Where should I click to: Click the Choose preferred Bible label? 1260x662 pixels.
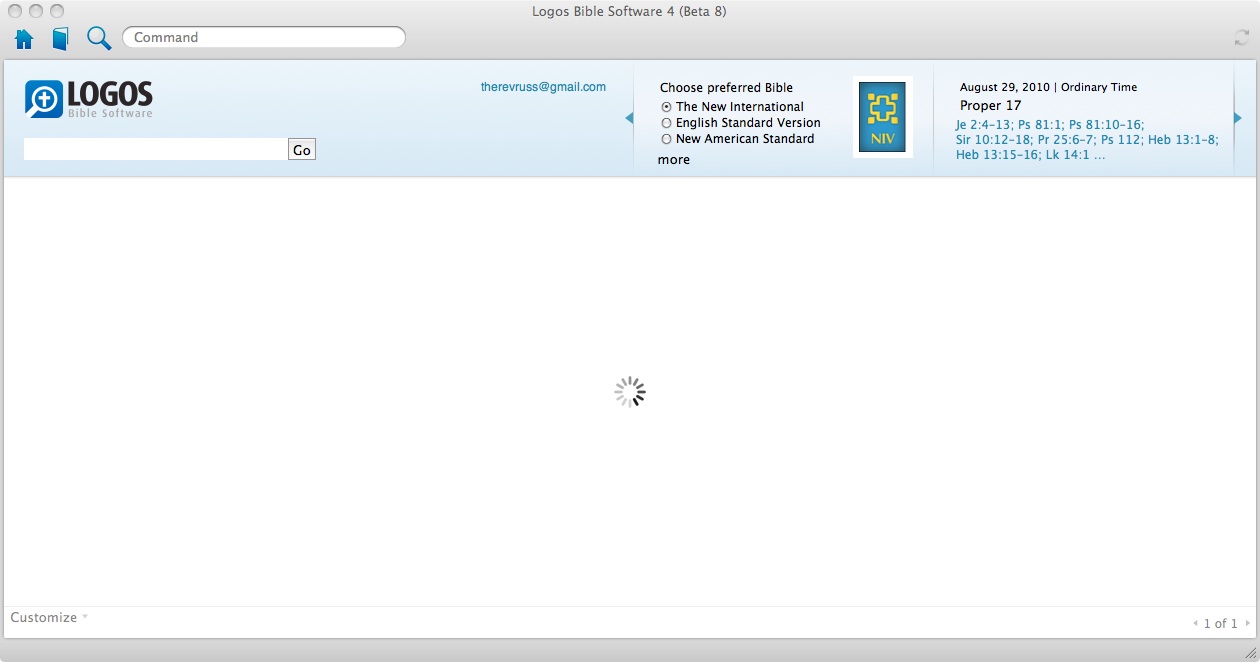coord(726,88)
